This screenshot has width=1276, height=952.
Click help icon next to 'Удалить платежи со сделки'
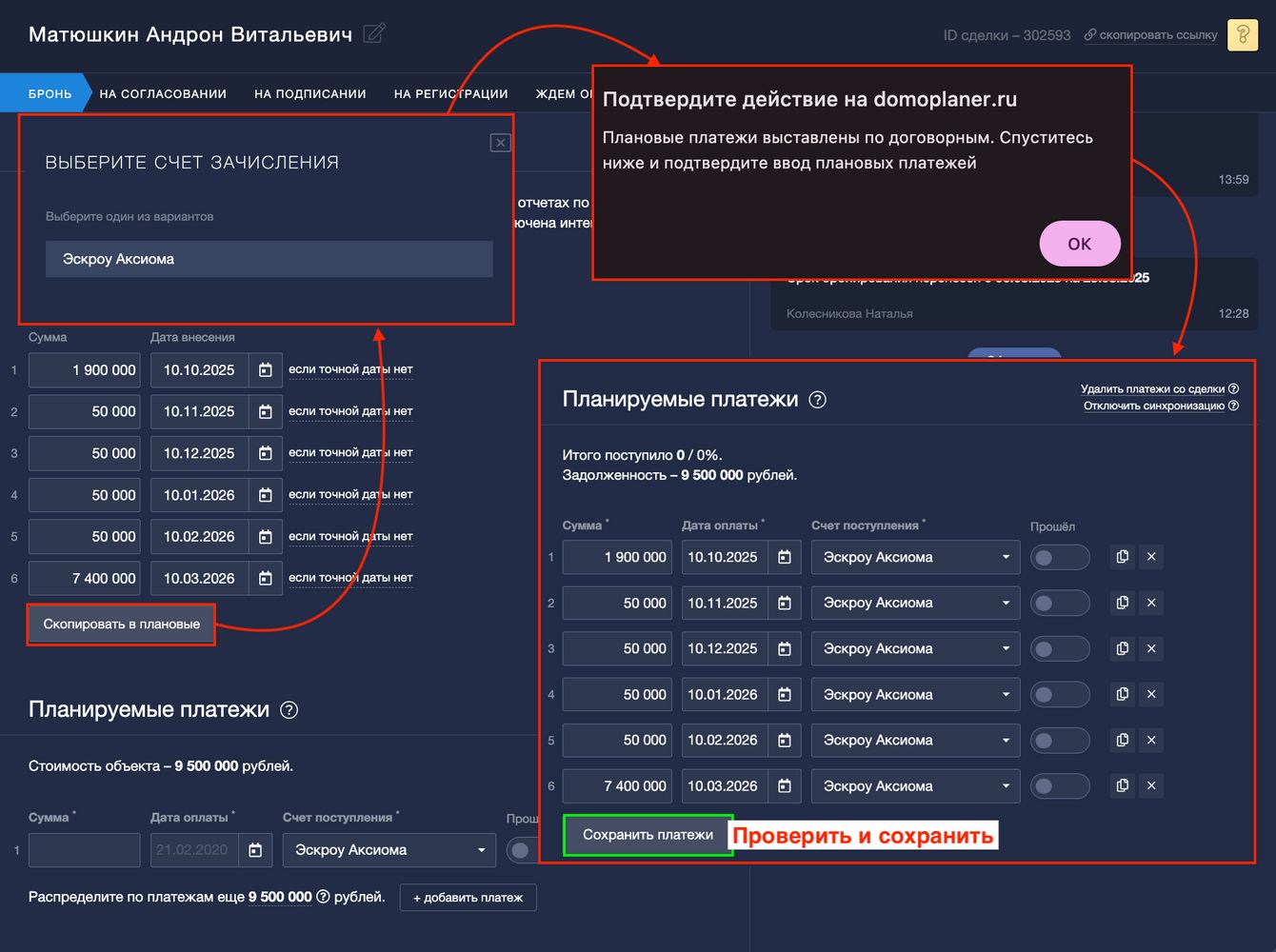coord(1233,388)
